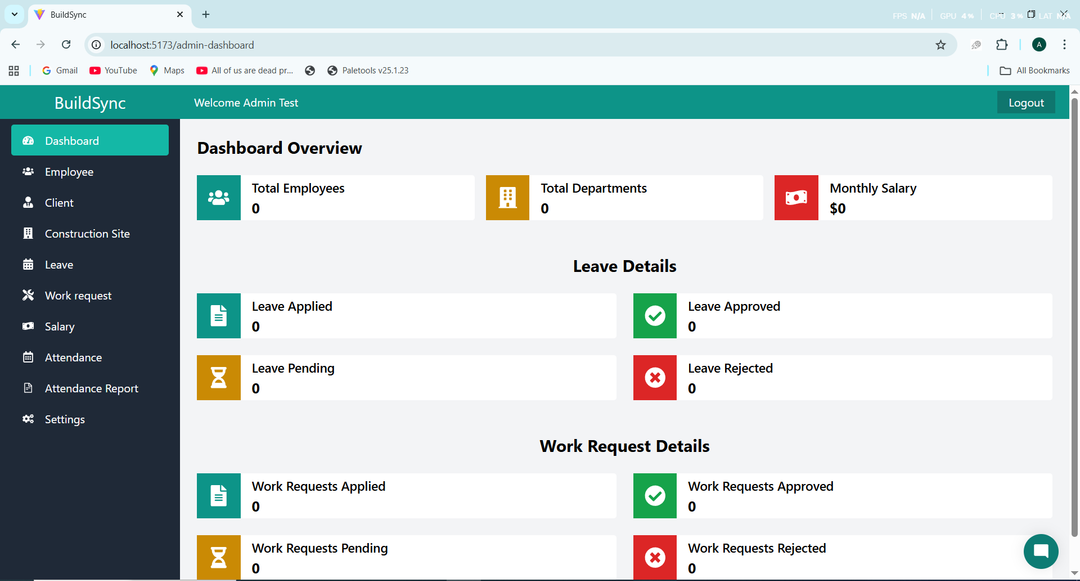This screenshot has height=581, width=1080.
Task: Click the Work request tools icon
Action: [28, 295]
